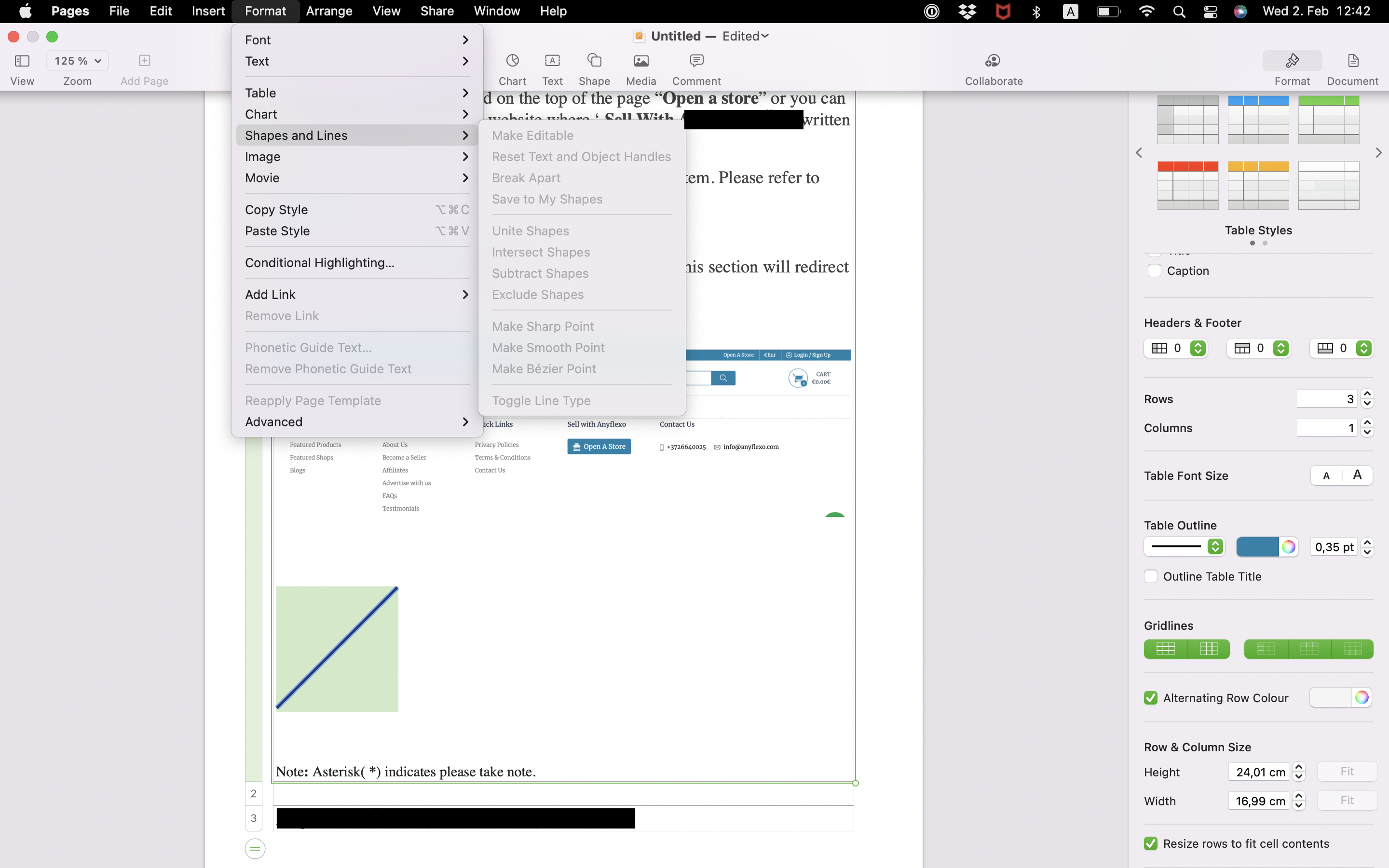Select the red header table style thumbnail
1389x868 pixels.
point(1187,186)
